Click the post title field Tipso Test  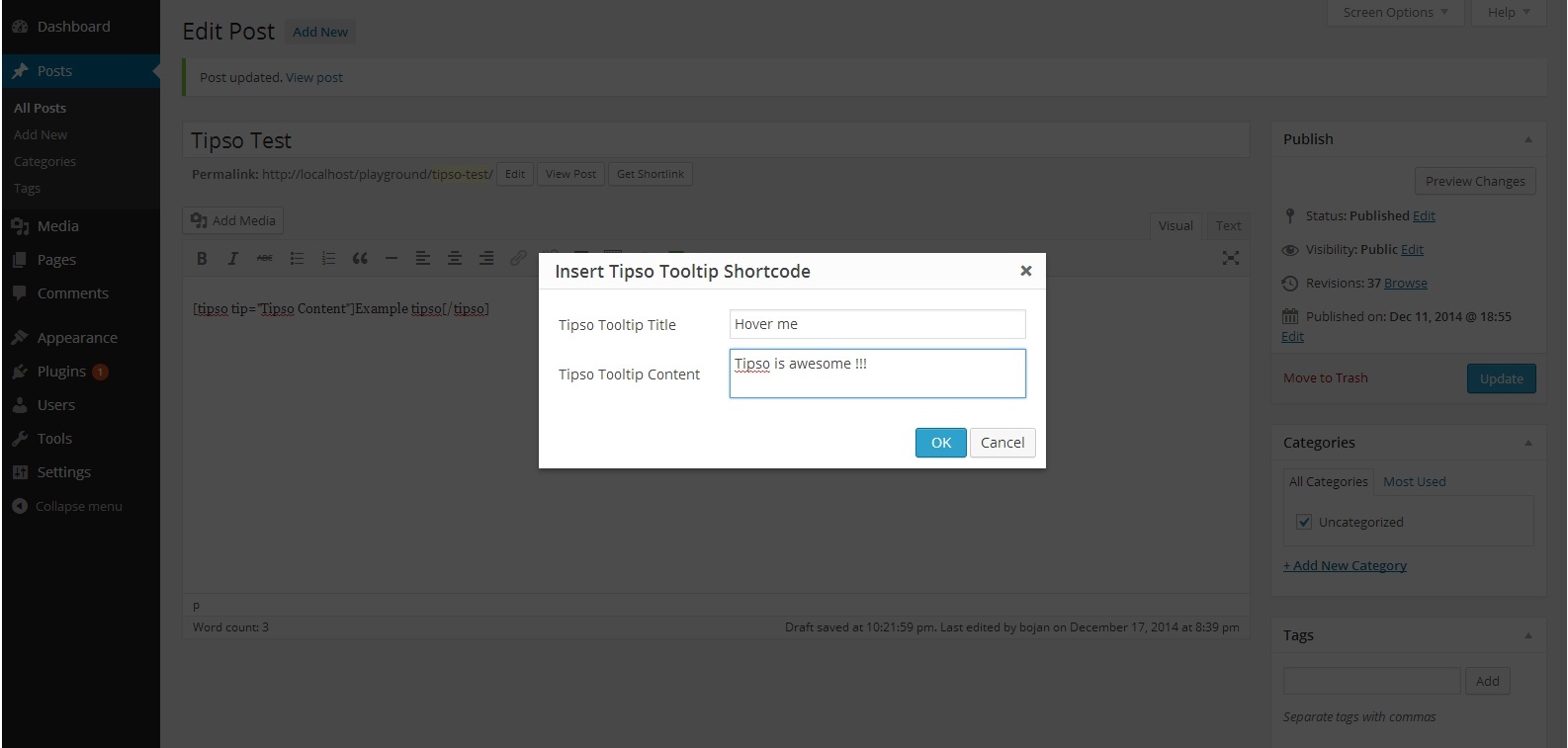[716, 140]
